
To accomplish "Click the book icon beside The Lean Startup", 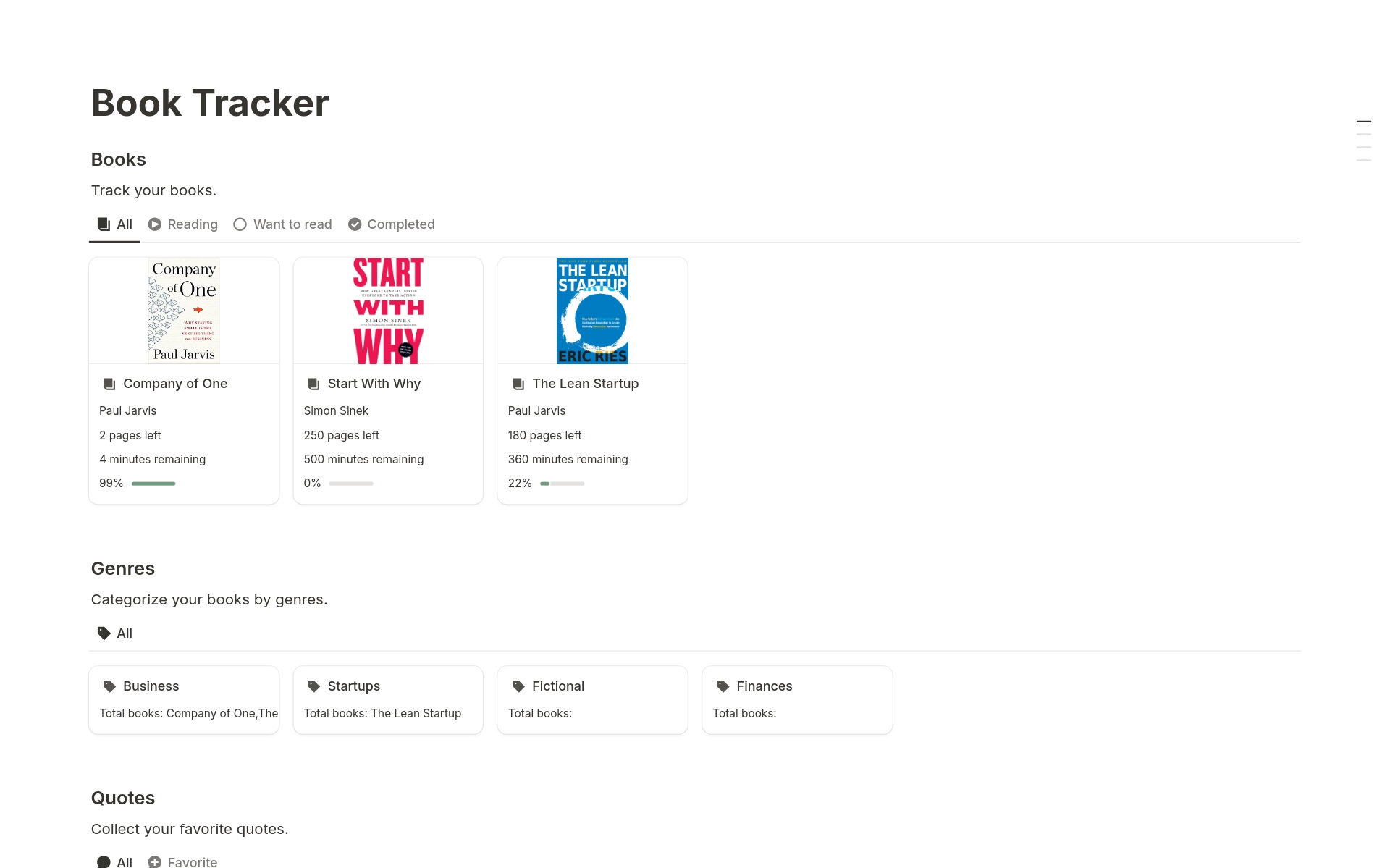I will [518, 384].
